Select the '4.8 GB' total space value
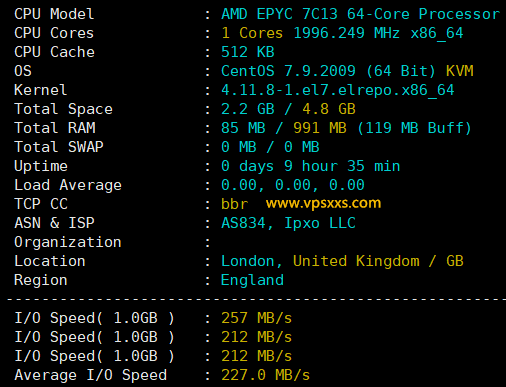 coord(329,109)
